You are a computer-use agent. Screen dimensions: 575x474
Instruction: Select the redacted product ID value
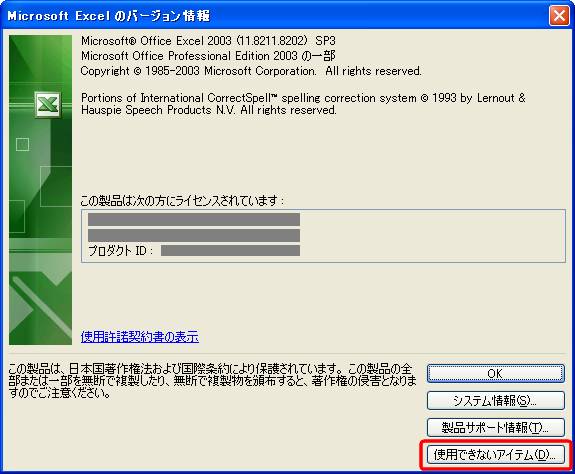(230, 251)
